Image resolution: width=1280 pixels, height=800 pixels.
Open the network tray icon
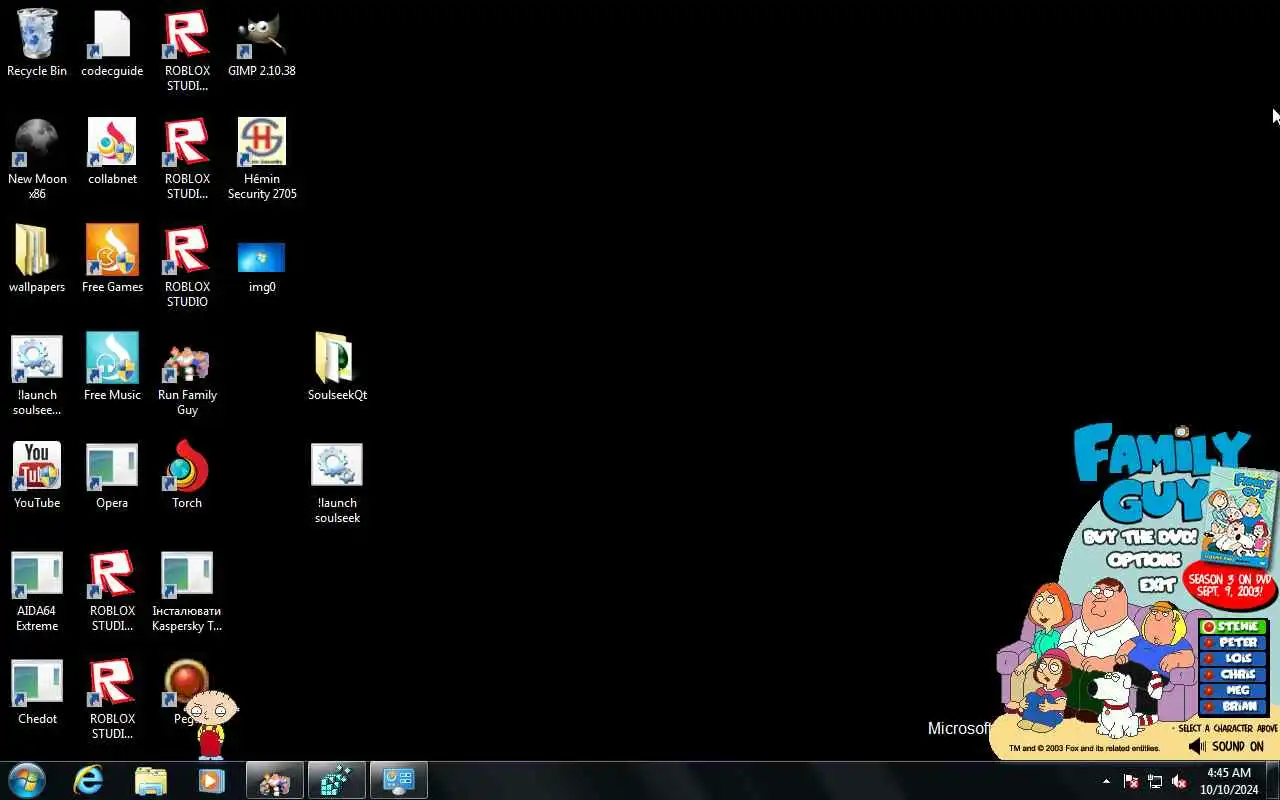(1155, 781)
